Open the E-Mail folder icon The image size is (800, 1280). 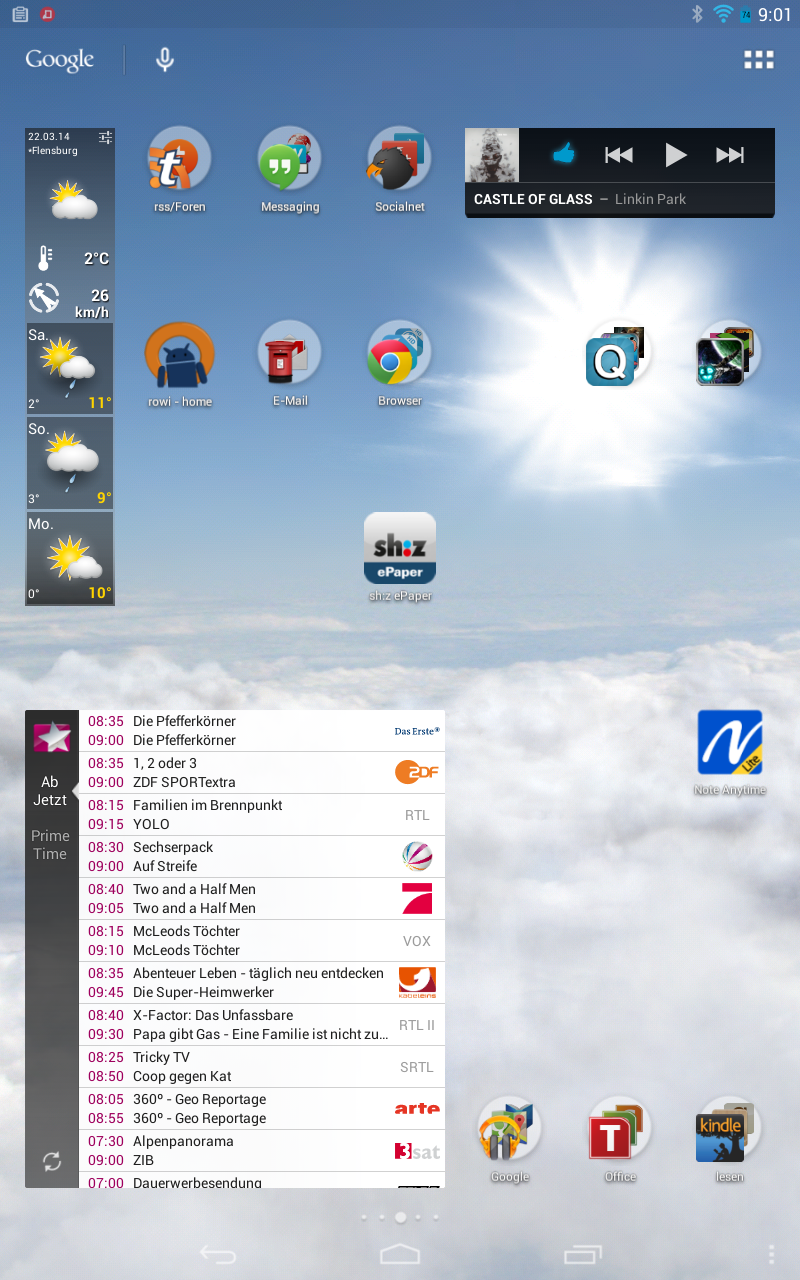[289, 357]
